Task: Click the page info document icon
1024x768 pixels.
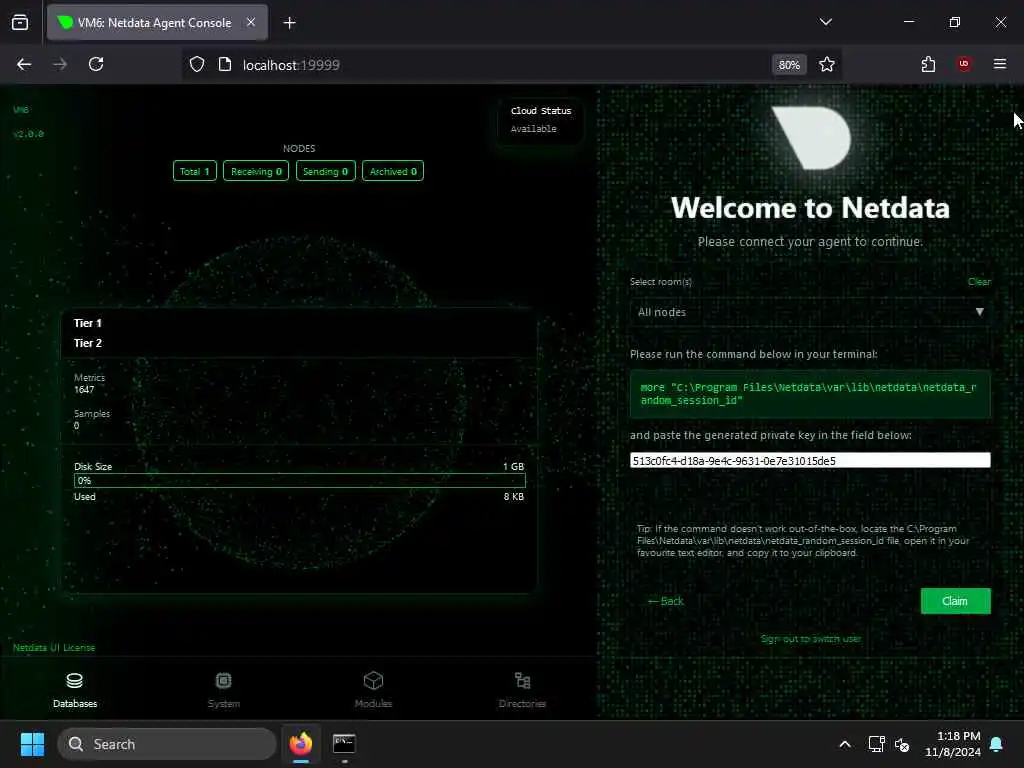Action: click(x=225, y=64)
